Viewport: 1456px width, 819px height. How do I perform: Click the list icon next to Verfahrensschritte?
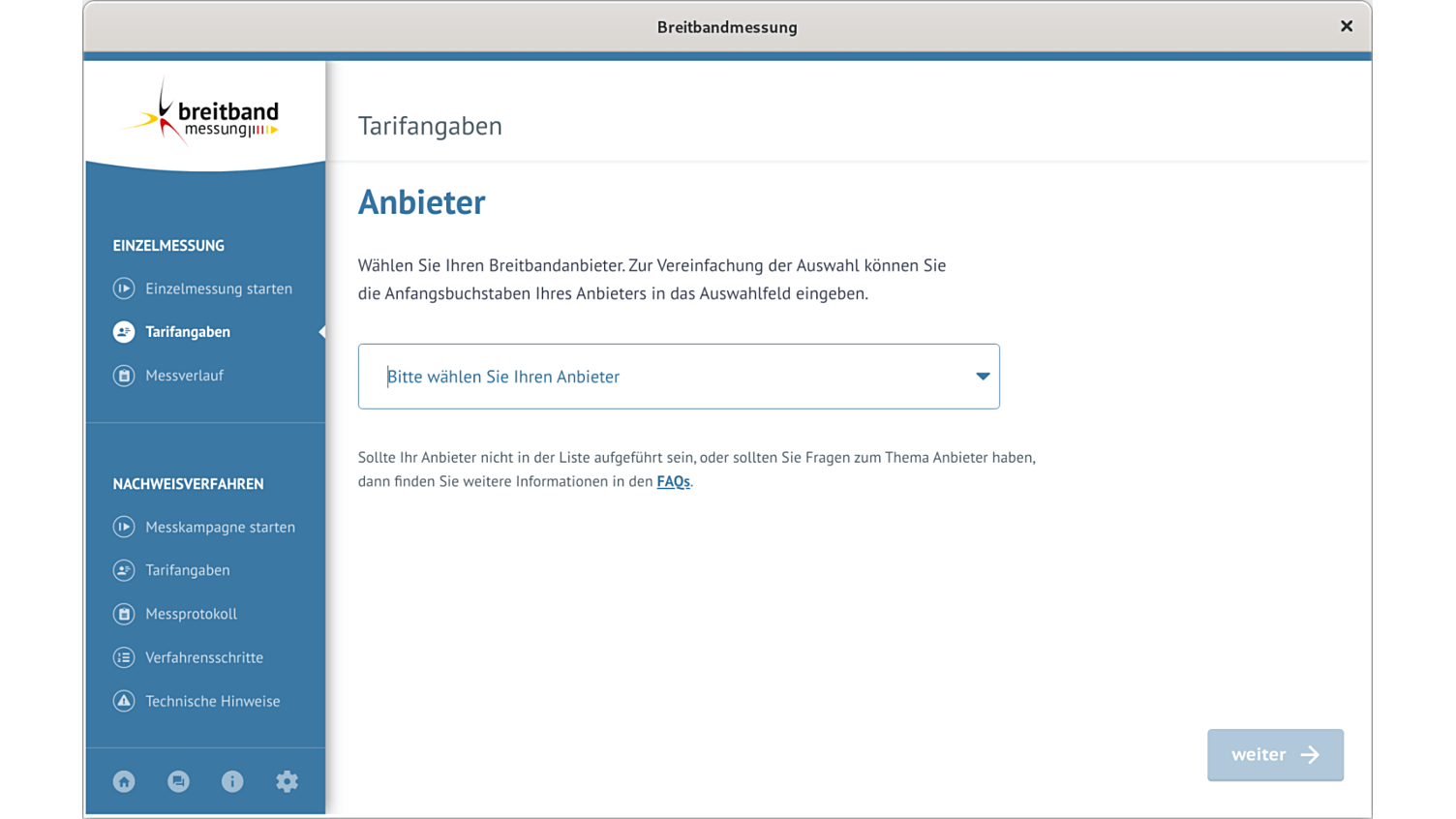123,657
